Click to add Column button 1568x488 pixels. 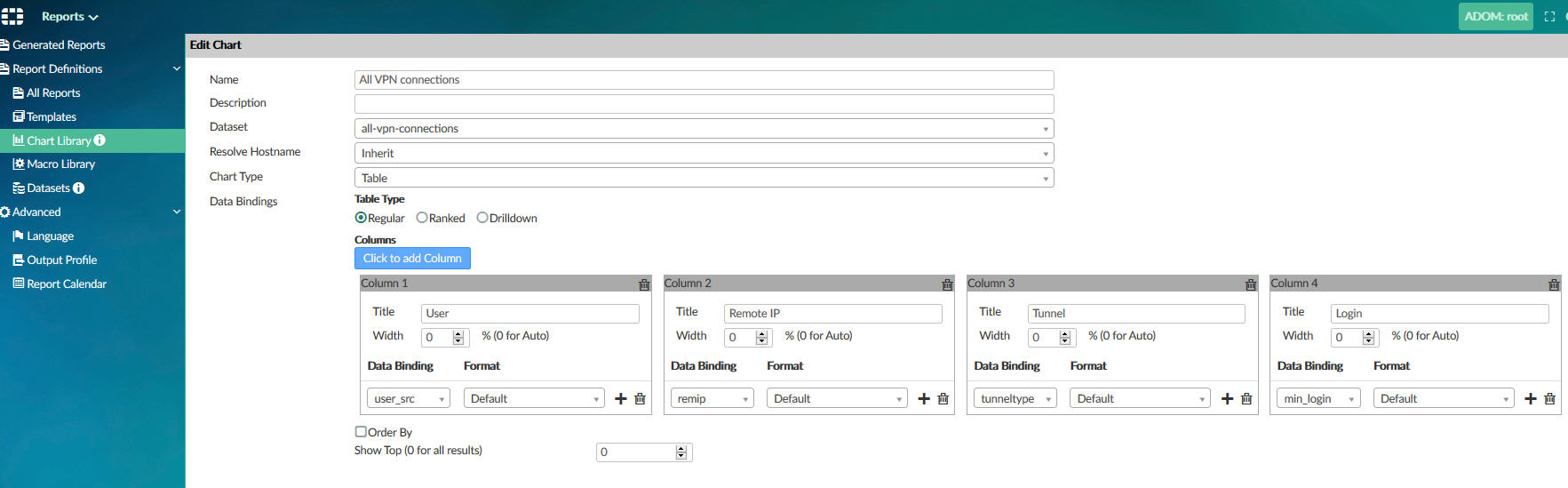click(412, 259)
